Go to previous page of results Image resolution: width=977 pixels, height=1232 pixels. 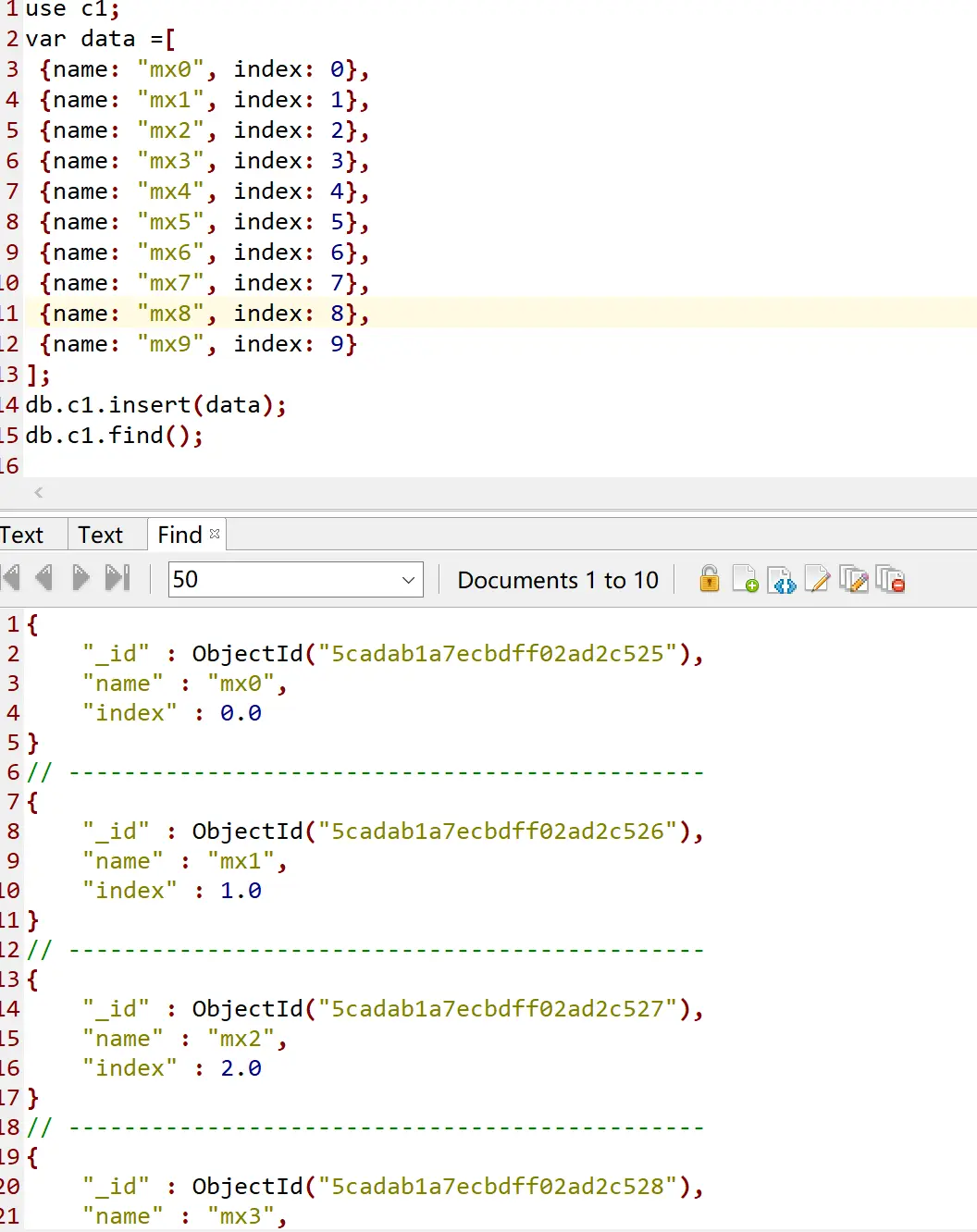click(44, 579)
